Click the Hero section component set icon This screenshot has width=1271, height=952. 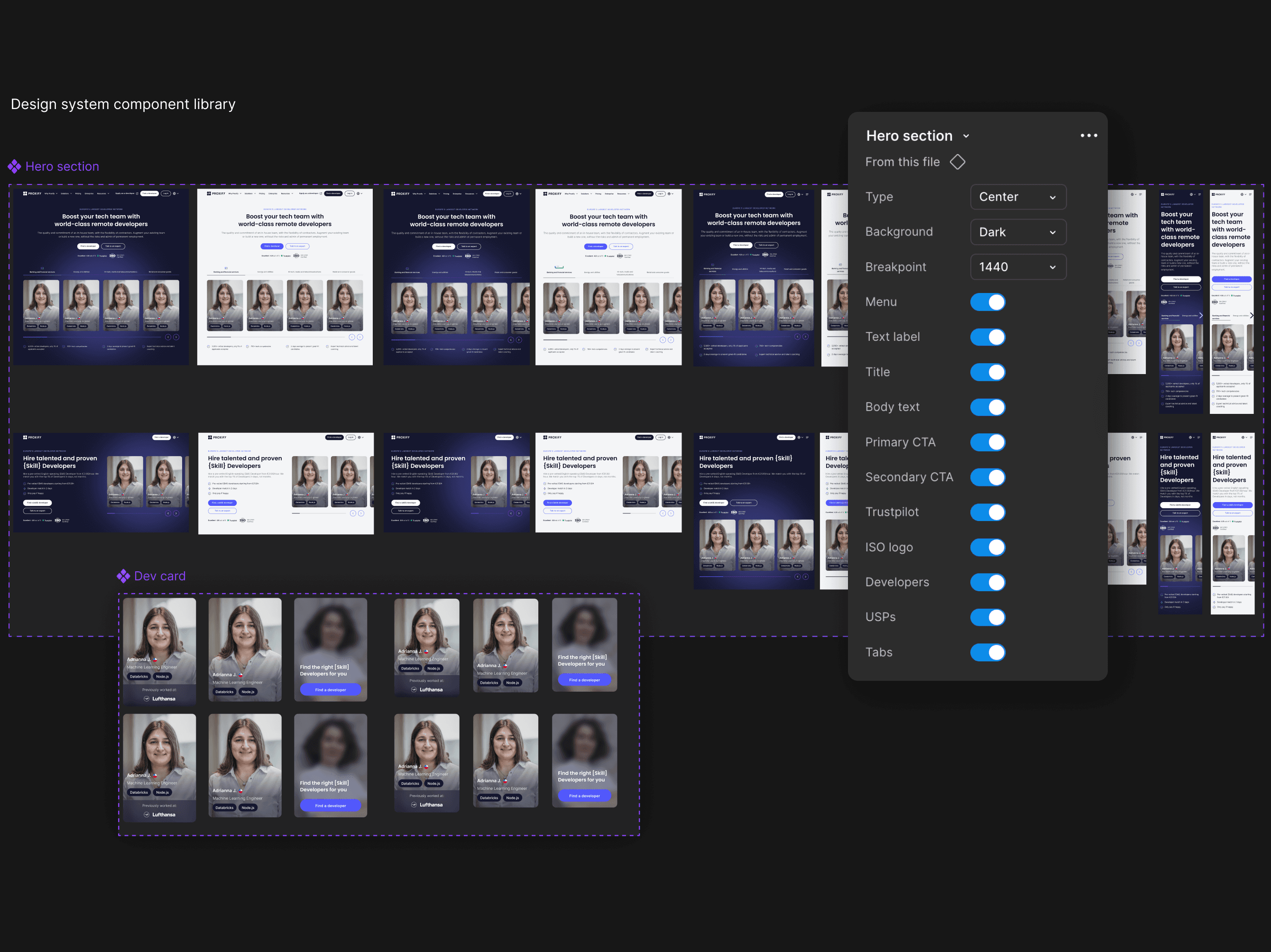pos(14,166)
